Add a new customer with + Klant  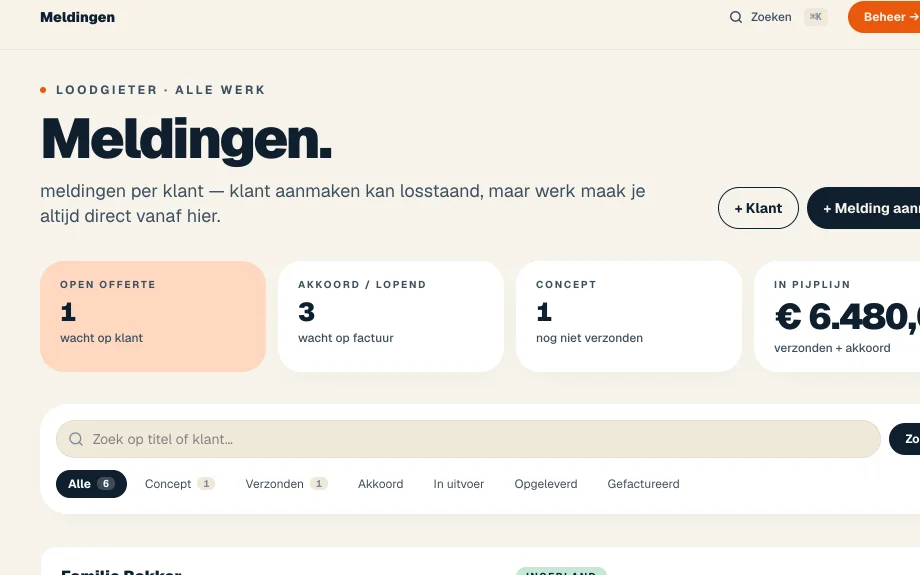click(758, 208)
